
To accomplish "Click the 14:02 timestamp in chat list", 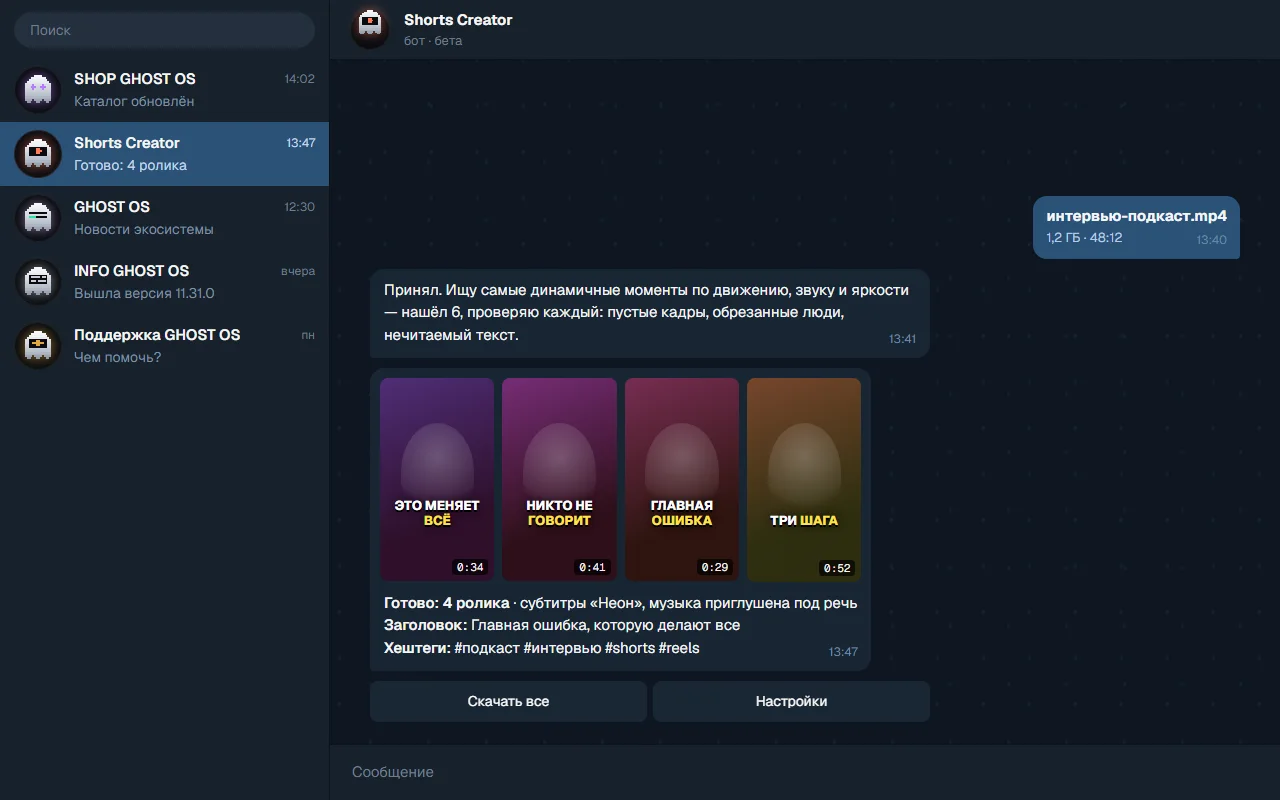I will point(300,79).
